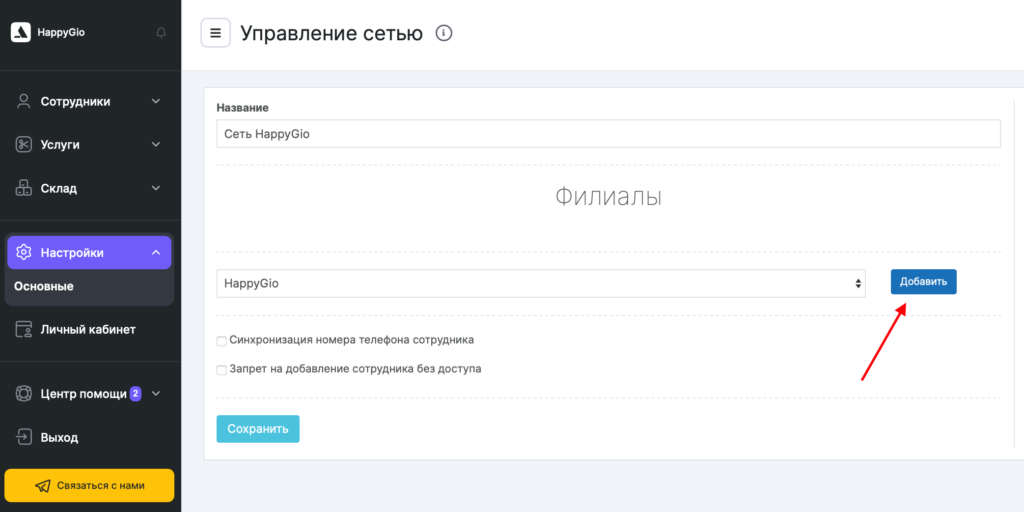This screenshot has width=1024, height=512.
Task: Click the Услуги scissors icon
Action: click(x=24, y=144)
